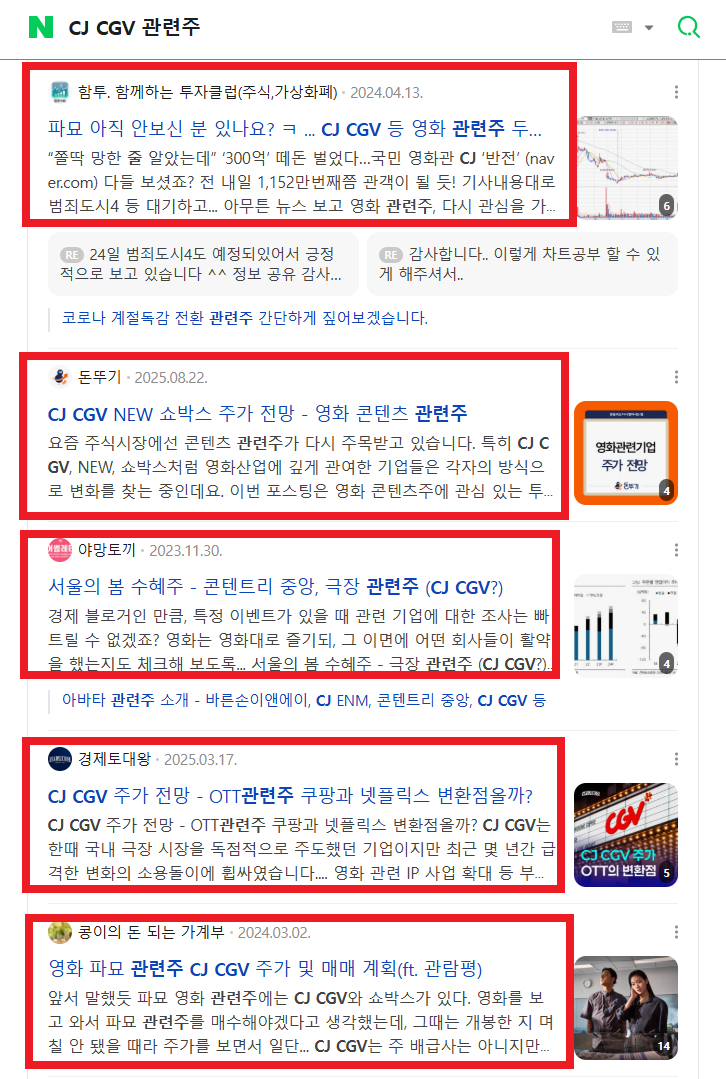
Task: Open three-dot menu for 콩이의 돈 되는 가계부 post
Action: 676,932
